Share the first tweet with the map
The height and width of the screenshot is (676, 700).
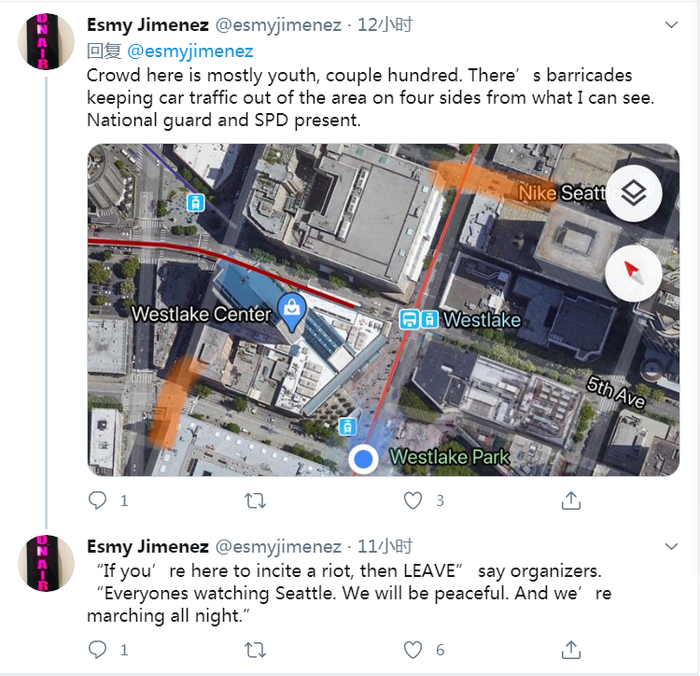(571, 500)
